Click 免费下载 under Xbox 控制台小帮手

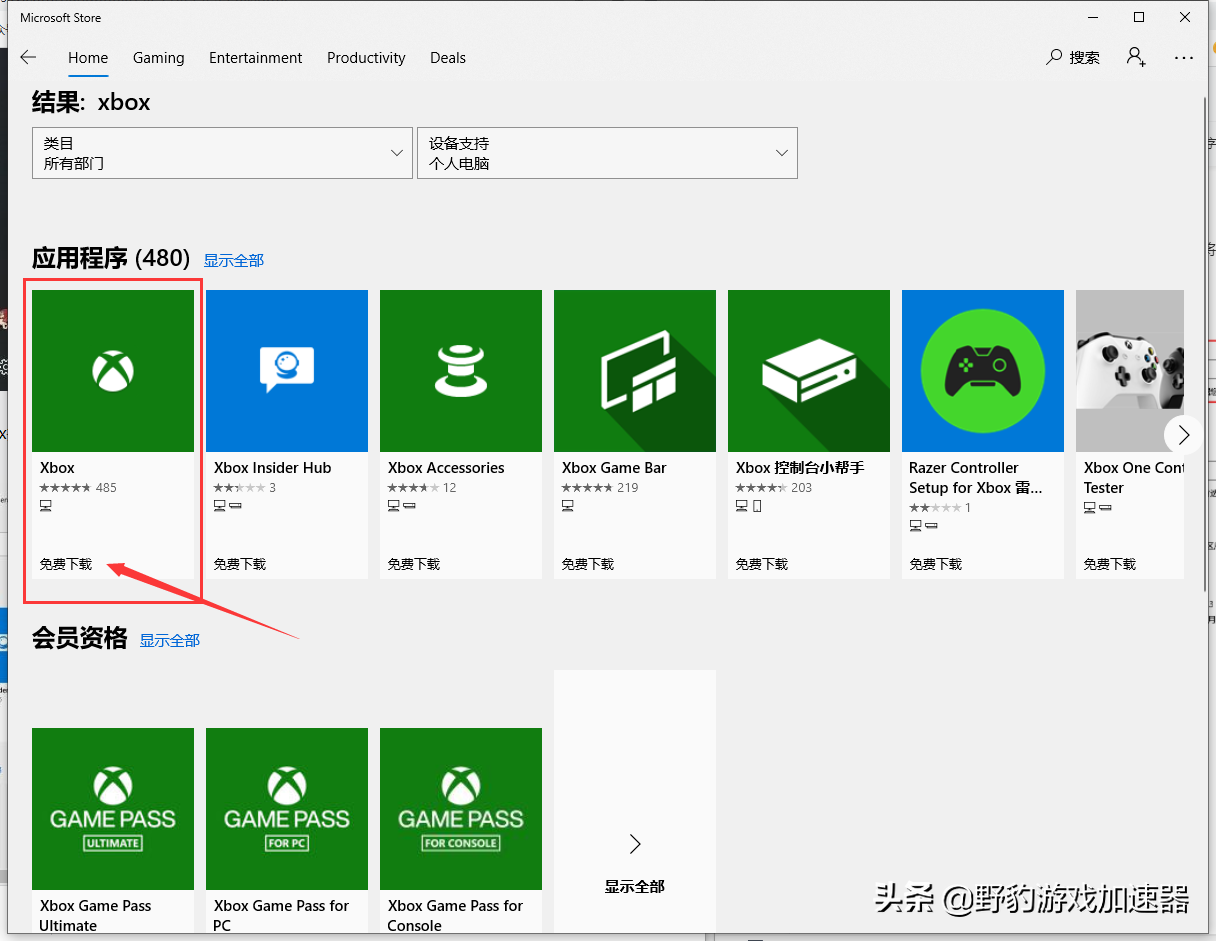[762, 564]
